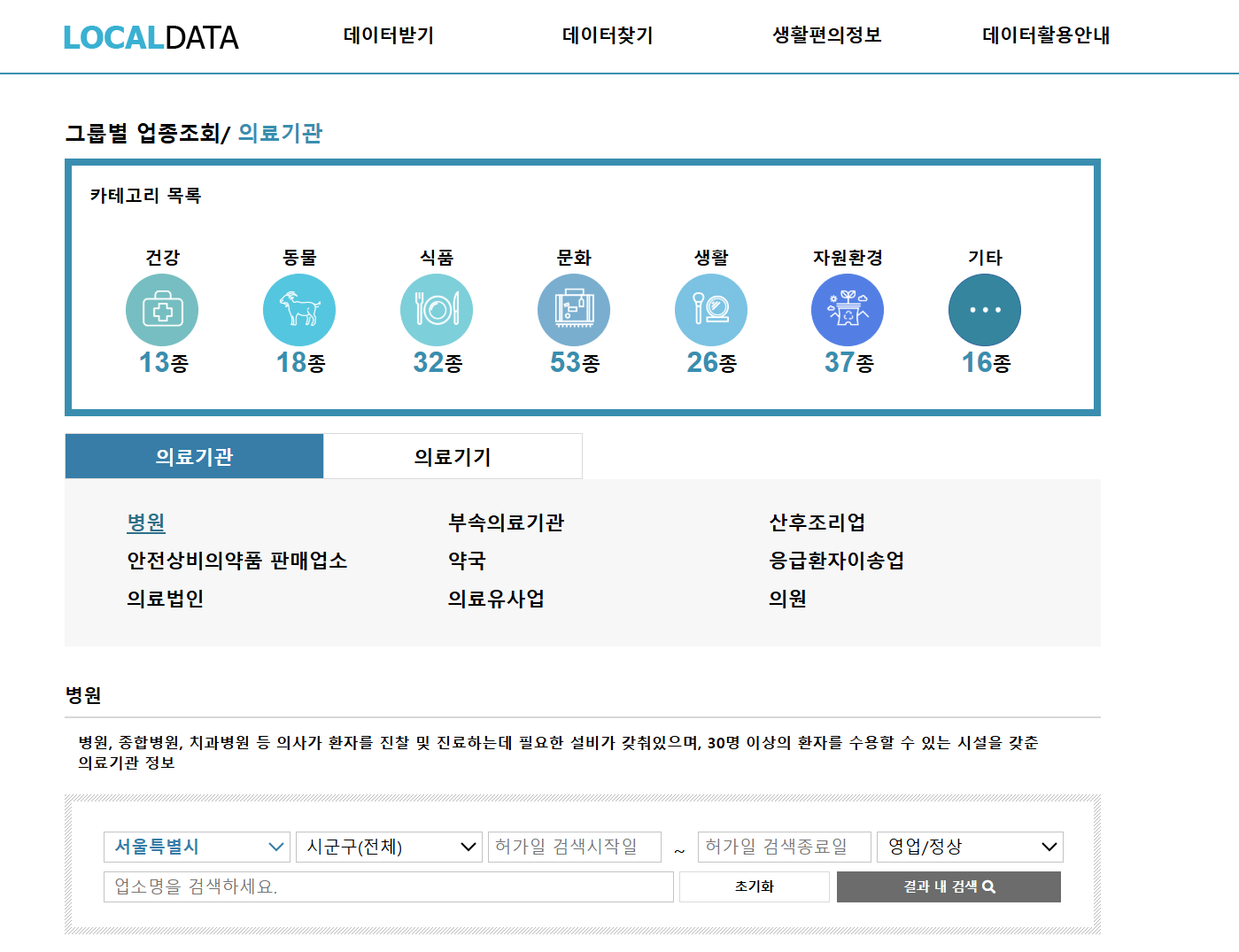This screenshot has height=952, width=1239.
Task: Click the 초기화 reset button
Action: click(755, 886)
